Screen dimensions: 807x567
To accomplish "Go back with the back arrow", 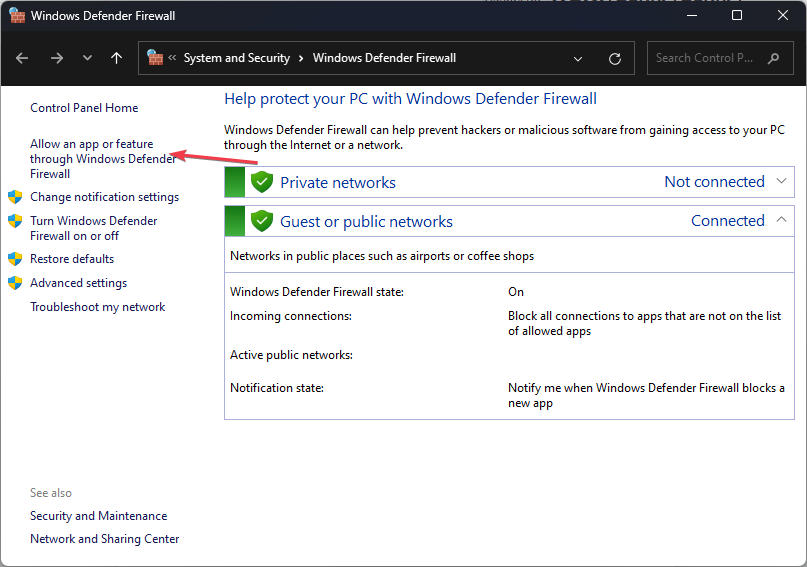I will 22,58.
